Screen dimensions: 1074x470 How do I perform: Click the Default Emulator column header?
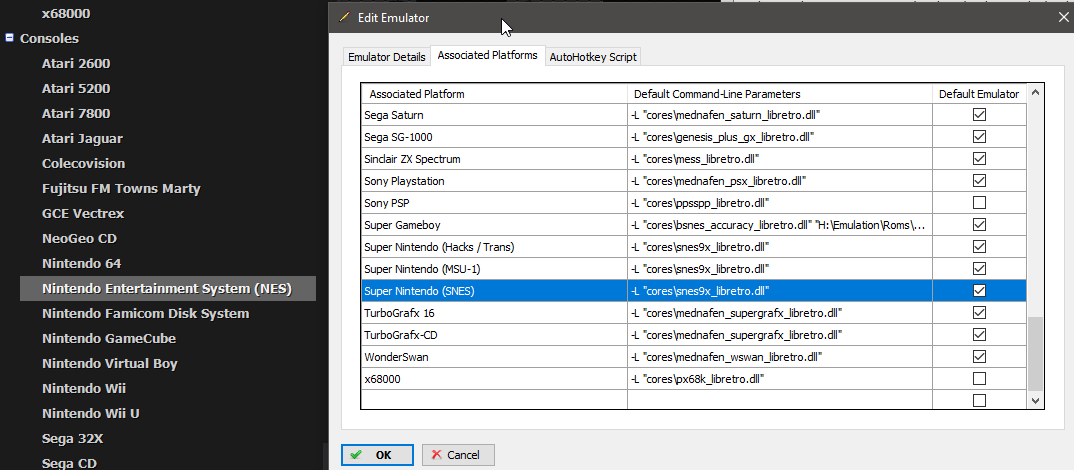[x=979, y=94]
